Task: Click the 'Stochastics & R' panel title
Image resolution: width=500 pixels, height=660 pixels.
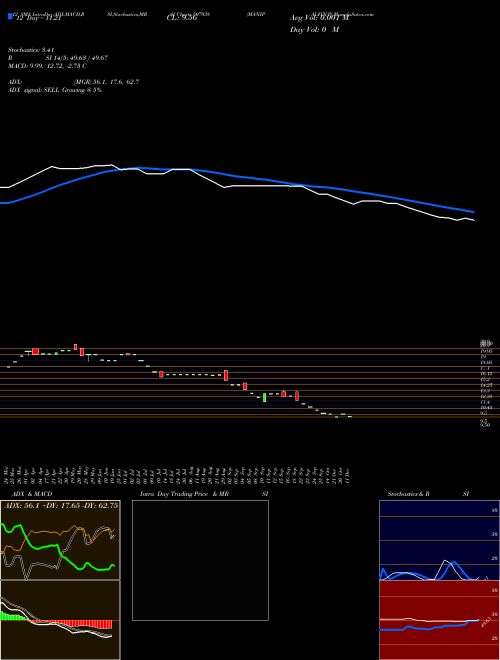Action: 408,494
